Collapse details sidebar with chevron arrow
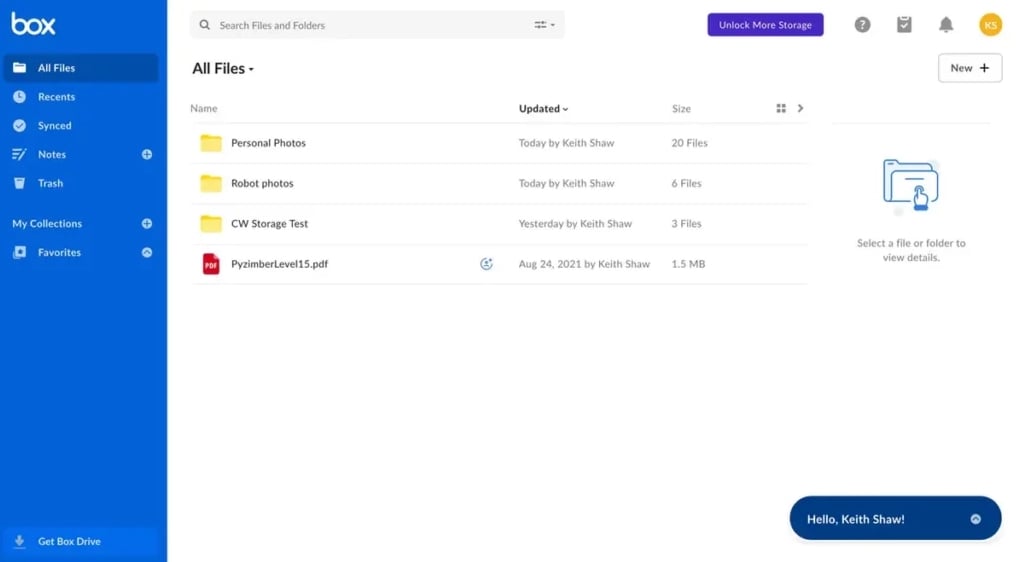Viewport: 1016px width, 562px height. pos(800,108)
